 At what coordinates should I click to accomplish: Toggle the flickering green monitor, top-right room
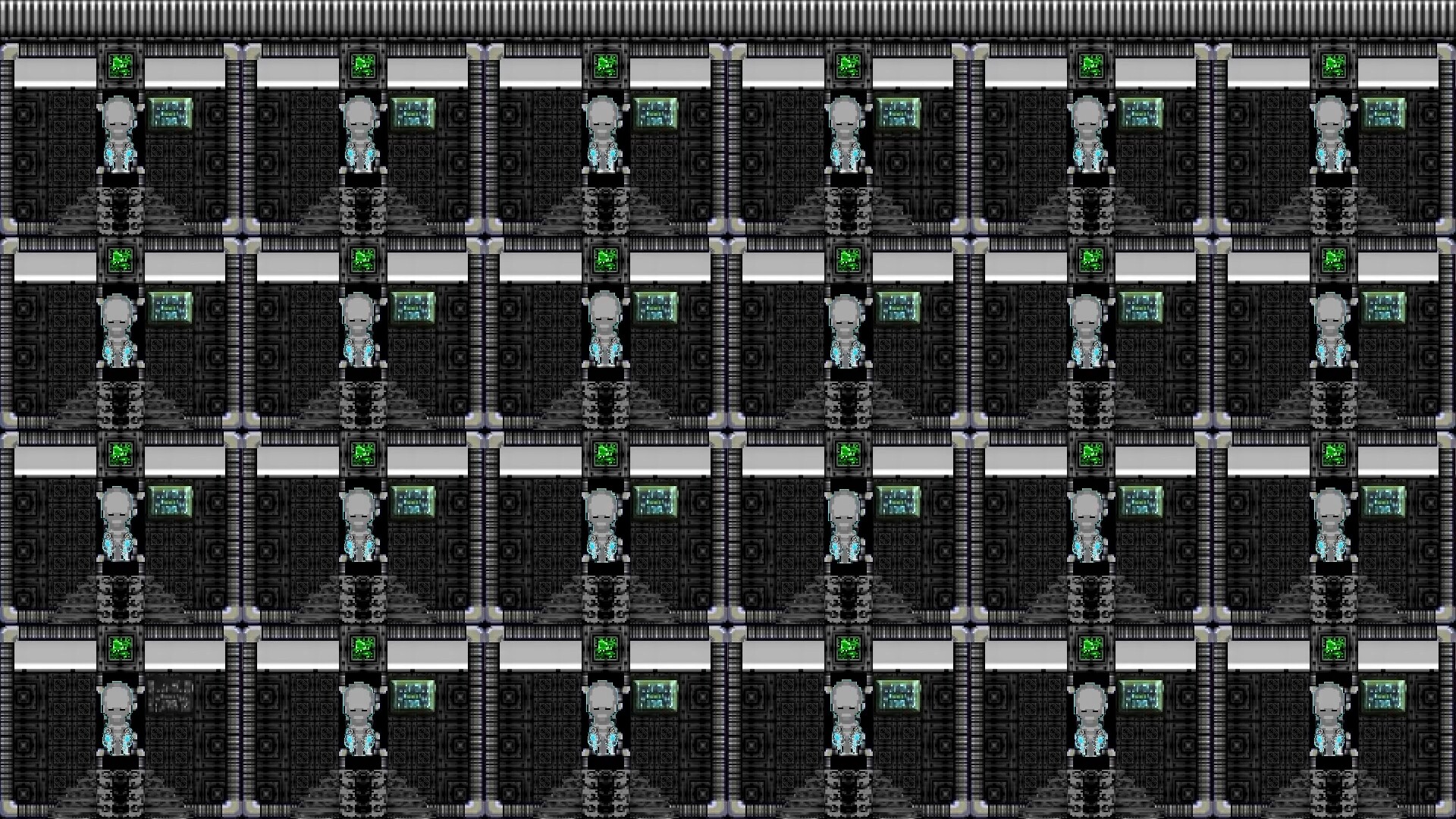click(x=1335, y=67)
